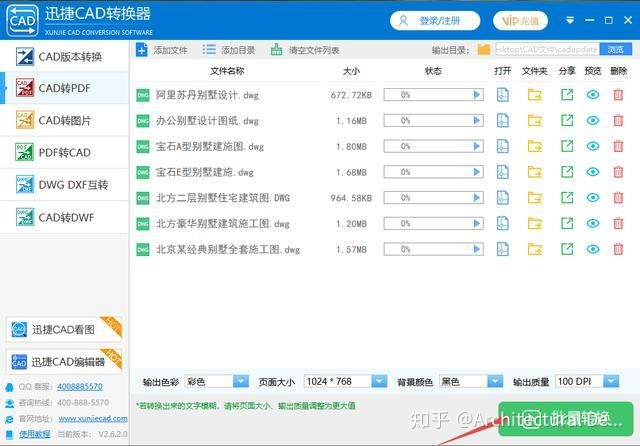Preview 阿里苏丹别墅设计.dwg with eye icon
This screenshot has width=640, height=446.
[x=593, y=95]
